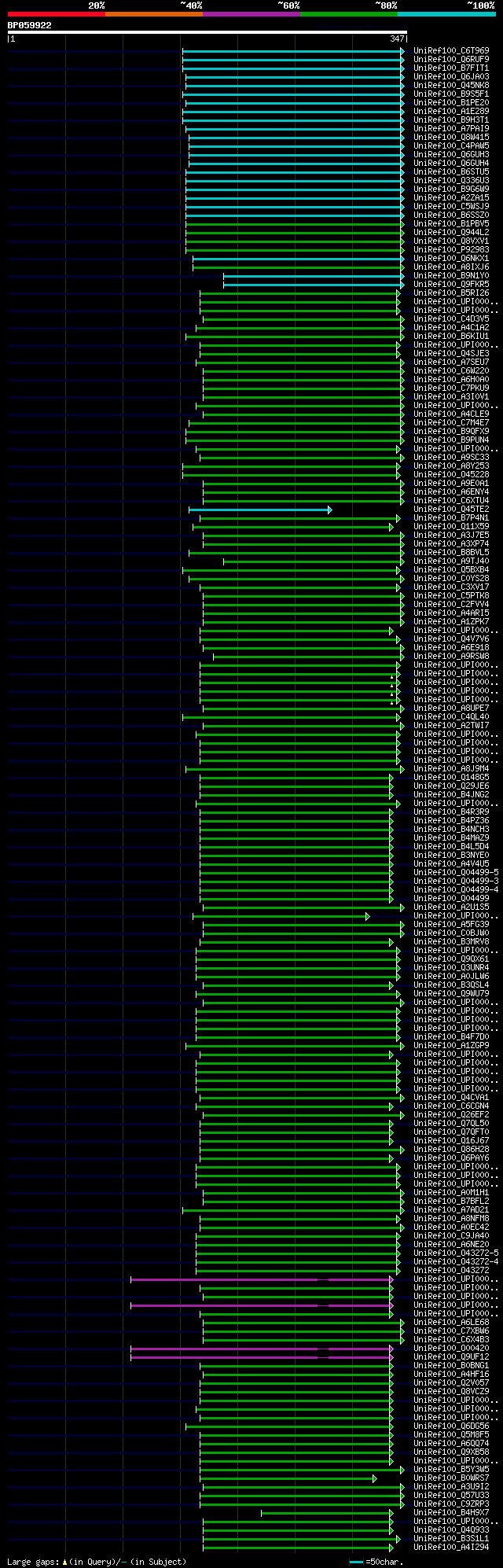Open hit UniRef100_C0YS28
503x1568 pixels.
[451, 578]
